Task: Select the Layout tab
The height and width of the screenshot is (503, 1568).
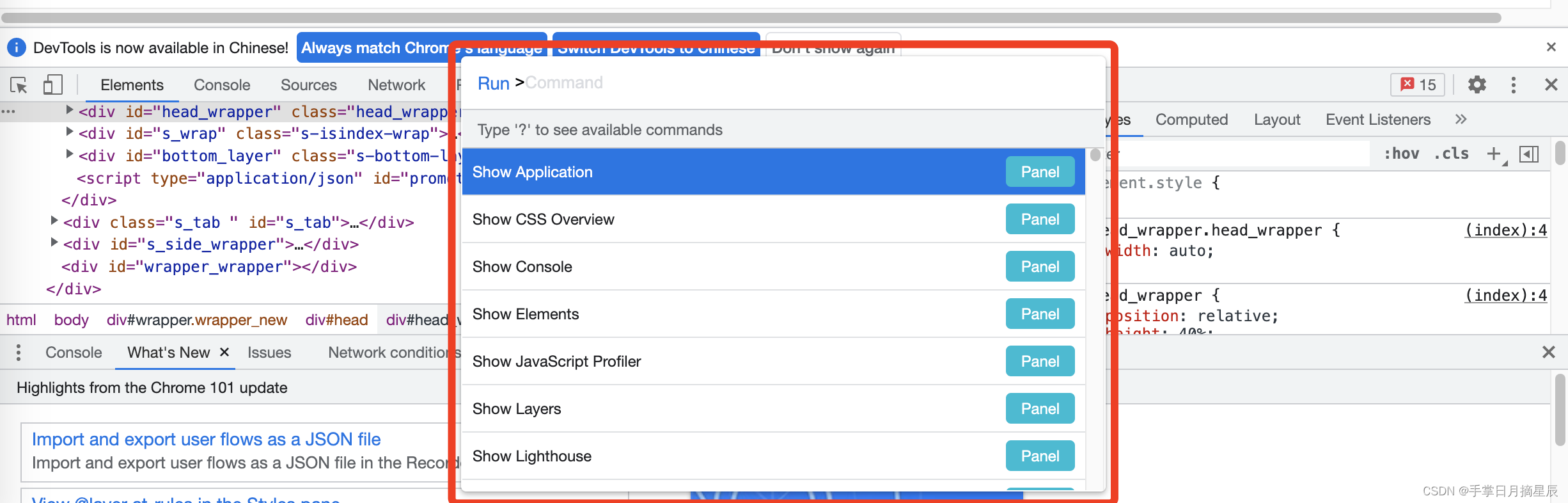Action: point(1276,119)
